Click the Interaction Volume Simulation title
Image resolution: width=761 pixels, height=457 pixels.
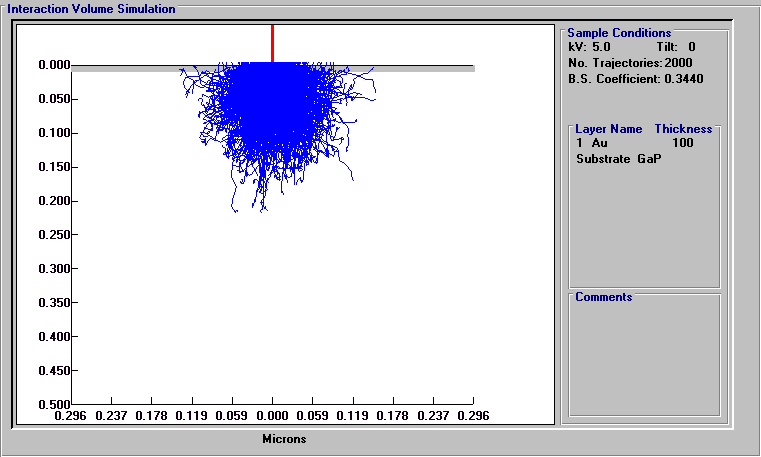click(x=91, y=9)
